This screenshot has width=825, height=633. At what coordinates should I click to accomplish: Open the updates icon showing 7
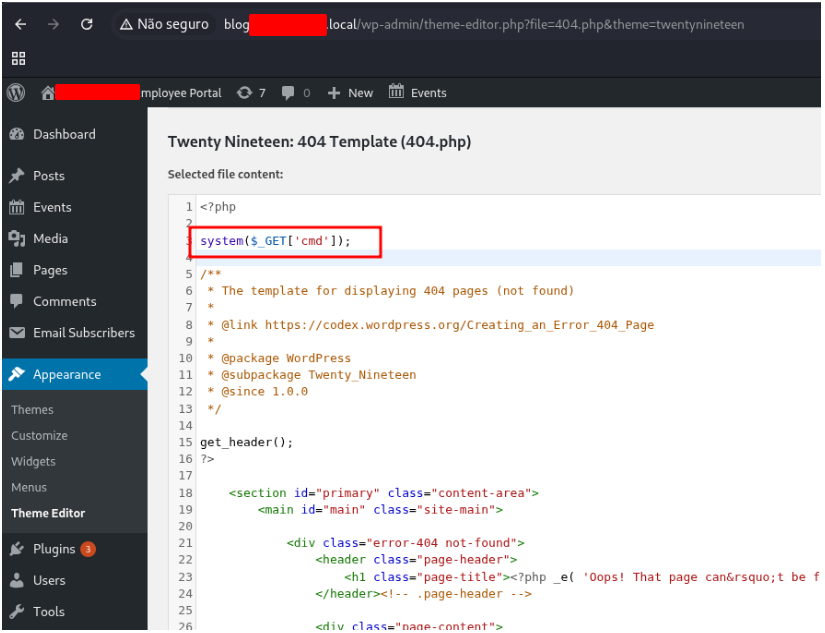pyautogui.click(x=251, y=93)
